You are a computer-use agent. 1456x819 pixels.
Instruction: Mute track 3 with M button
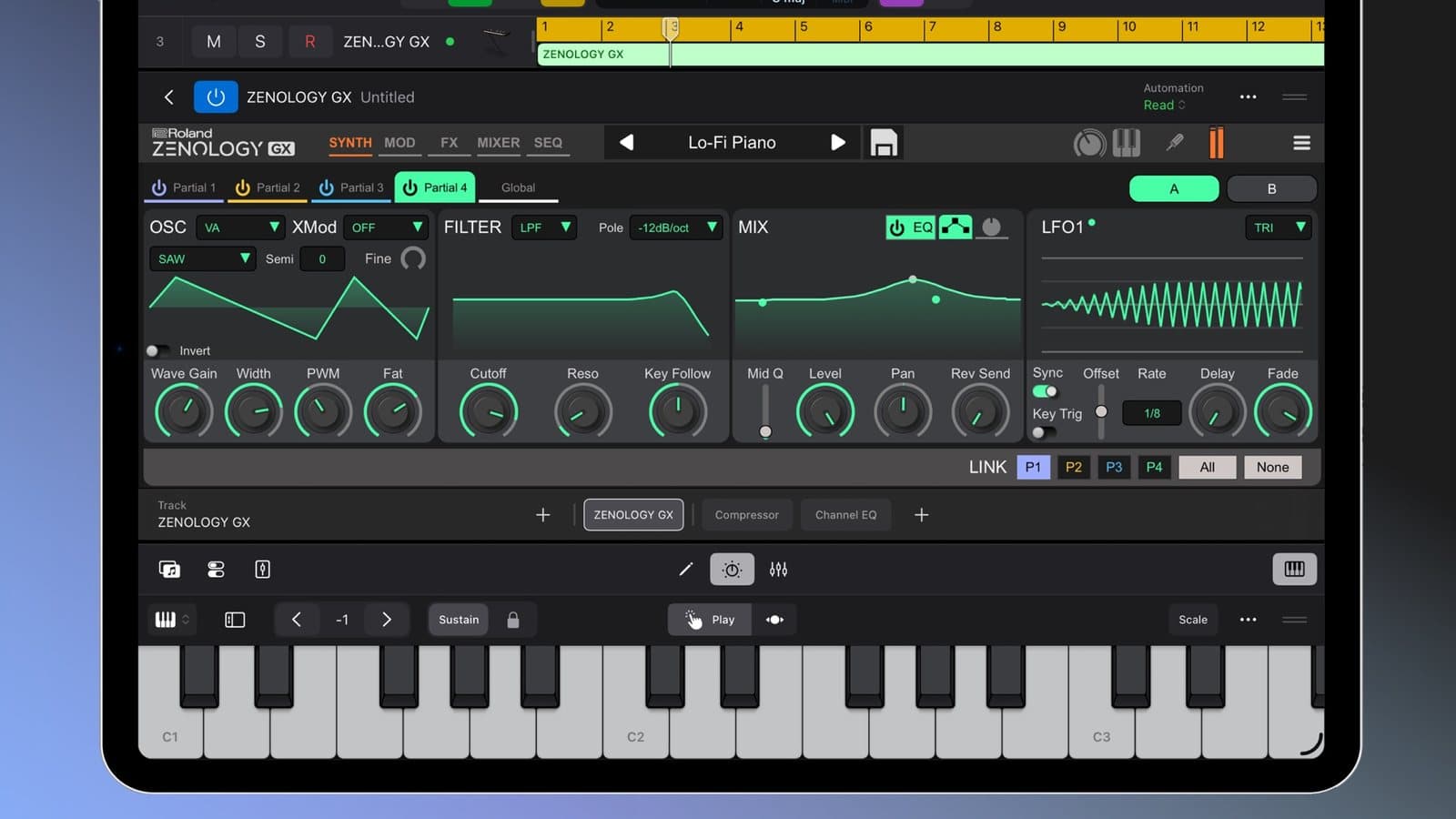(x=214, y=42)
